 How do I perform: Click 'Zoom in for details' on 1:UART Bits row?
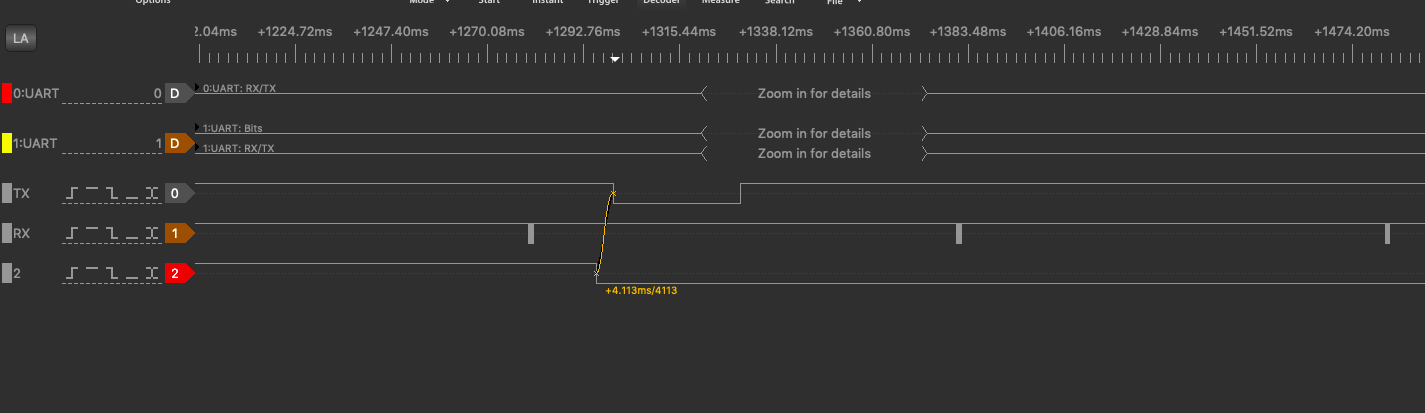click(814, 133)
